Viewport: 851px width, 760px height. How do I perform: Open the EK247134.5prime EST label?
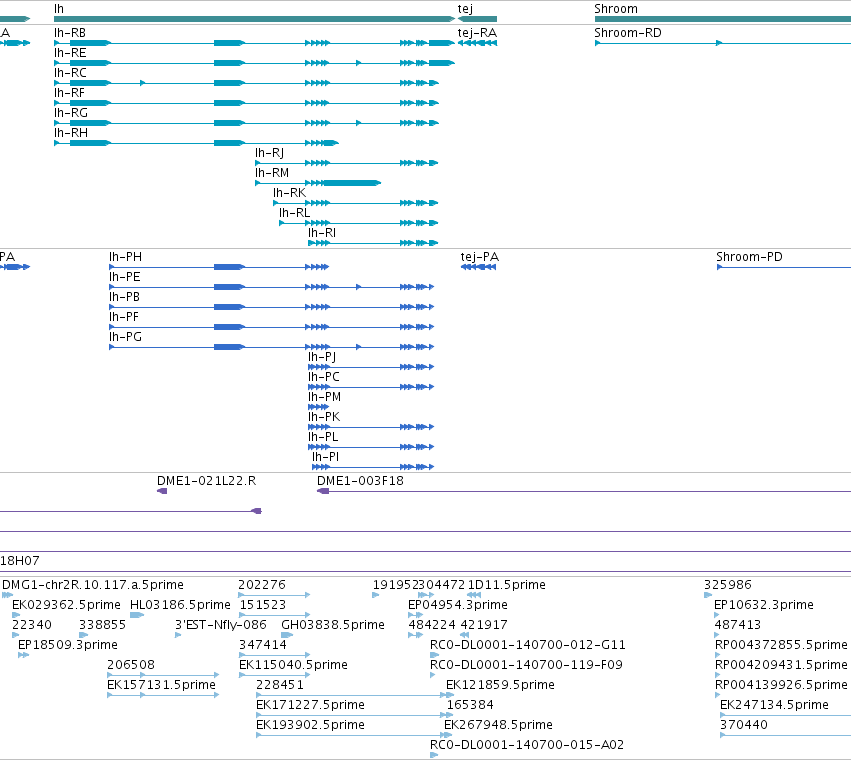tap(774, 705)
